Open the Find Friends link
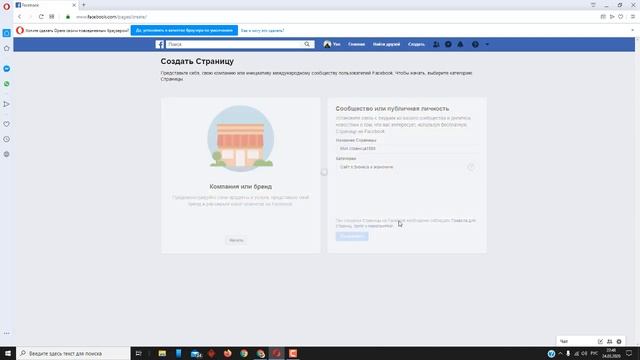 386,44
